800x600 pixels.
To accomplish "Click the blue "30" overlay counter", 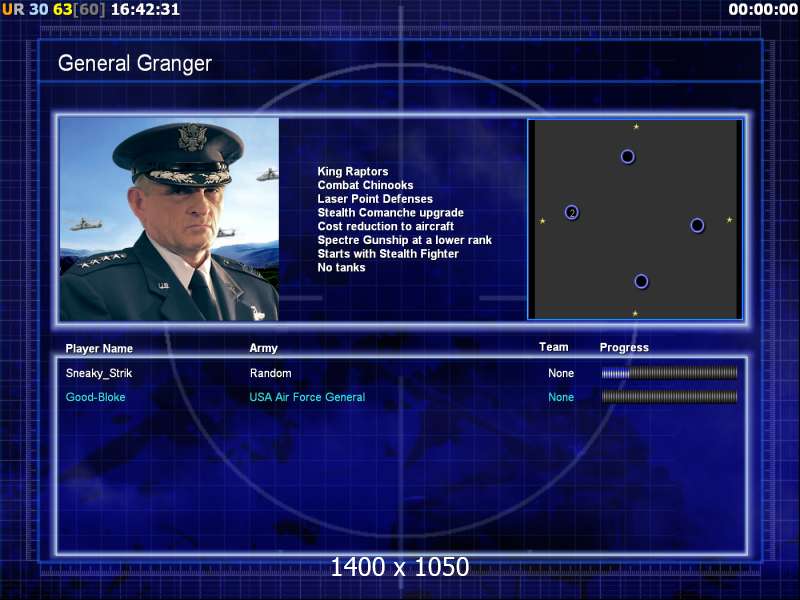I will coord(39,9).
